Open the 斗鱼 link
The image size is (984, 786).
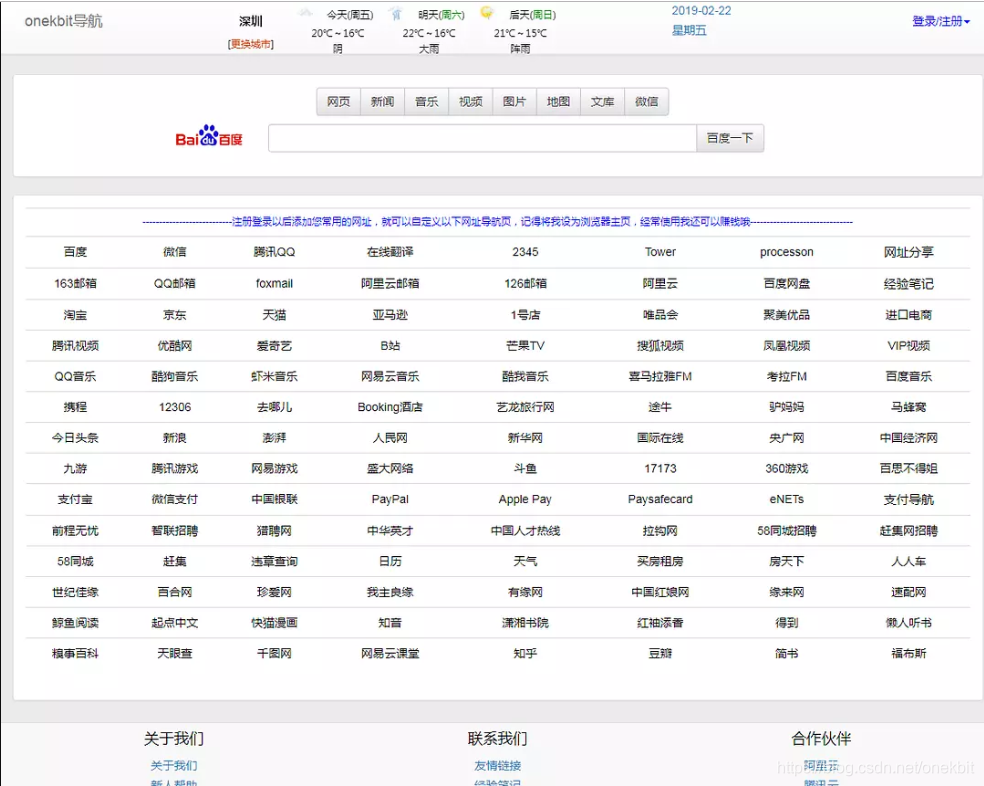pos(525,468)
